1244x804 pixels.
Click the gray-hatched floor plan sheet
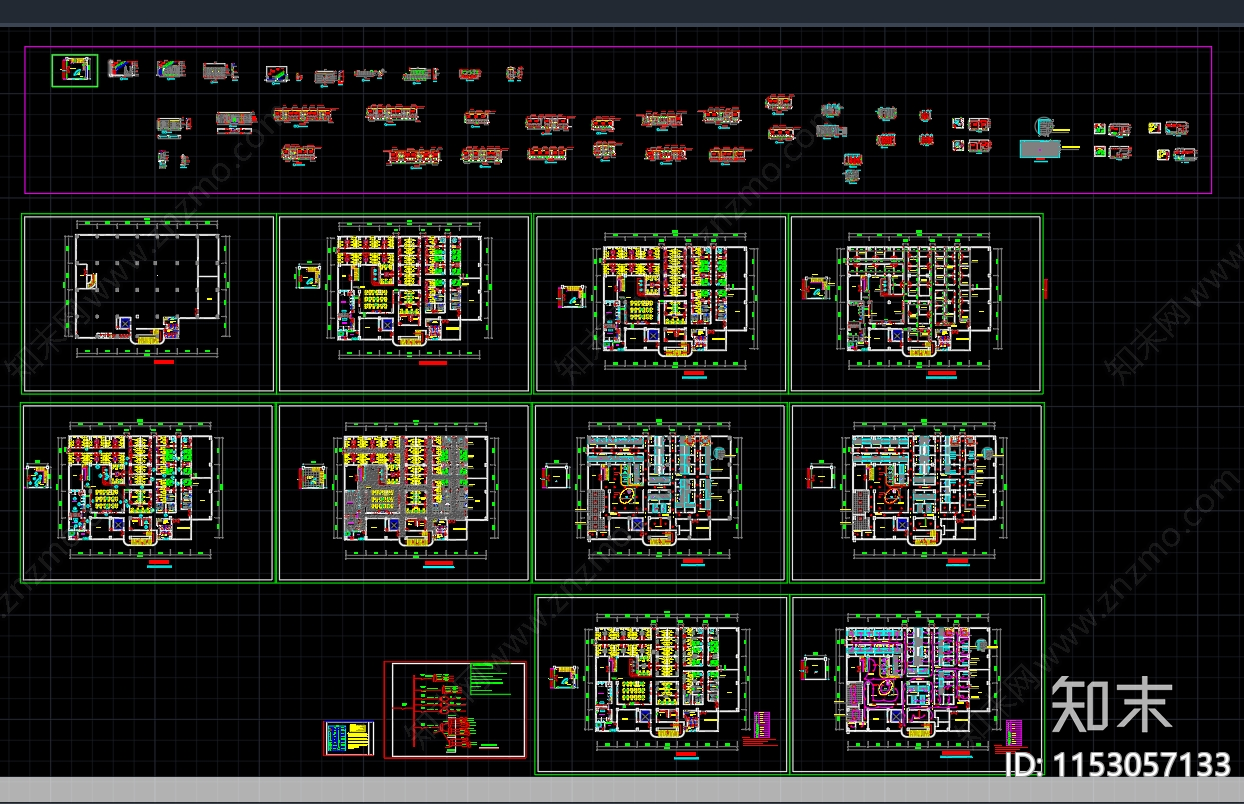404,492
